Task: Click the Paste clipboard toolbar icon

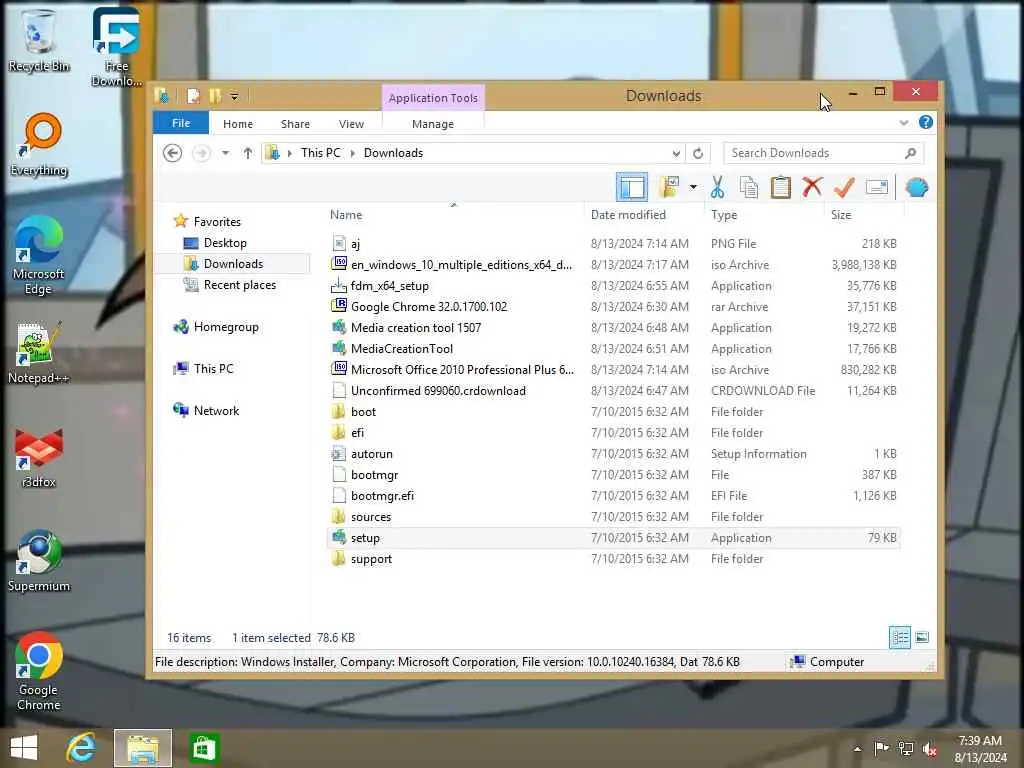Action: click(x=780, y=187)
